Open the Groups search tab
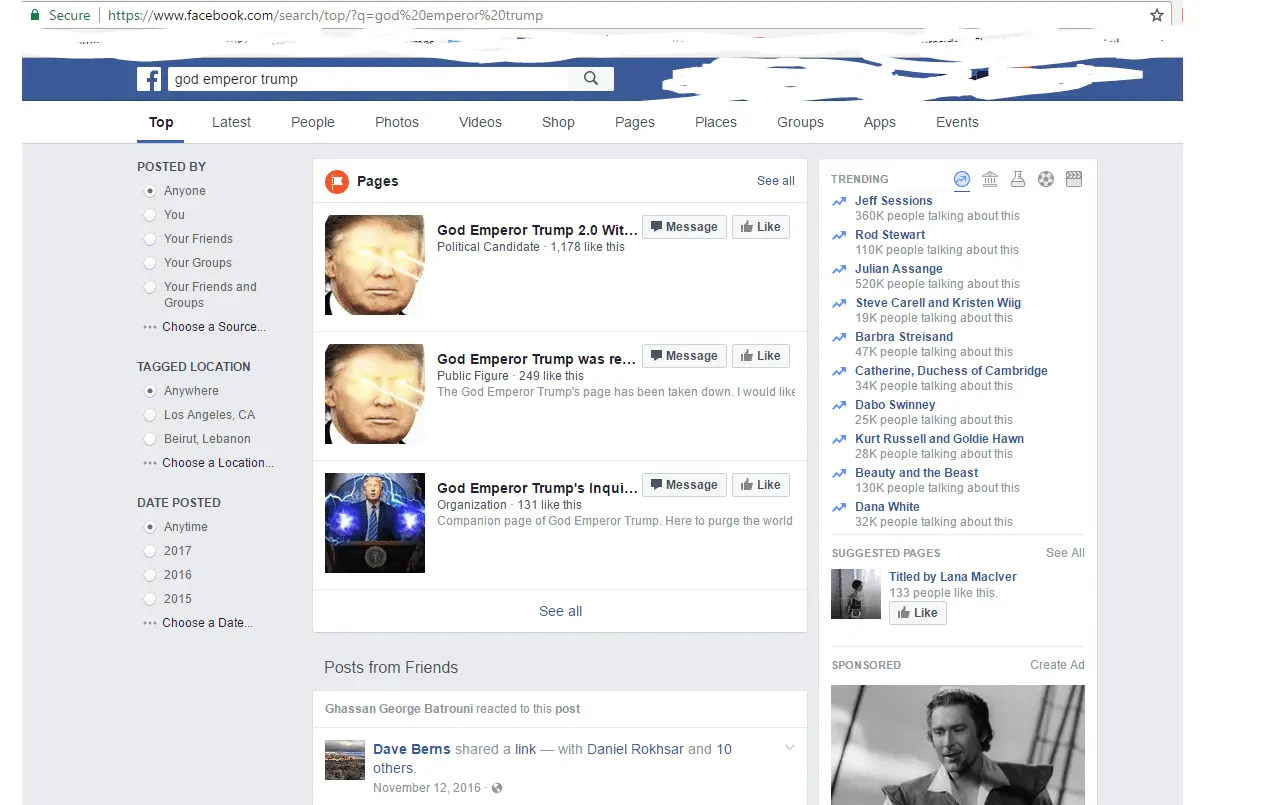1265x805 pixels. [x=800, y=122]
